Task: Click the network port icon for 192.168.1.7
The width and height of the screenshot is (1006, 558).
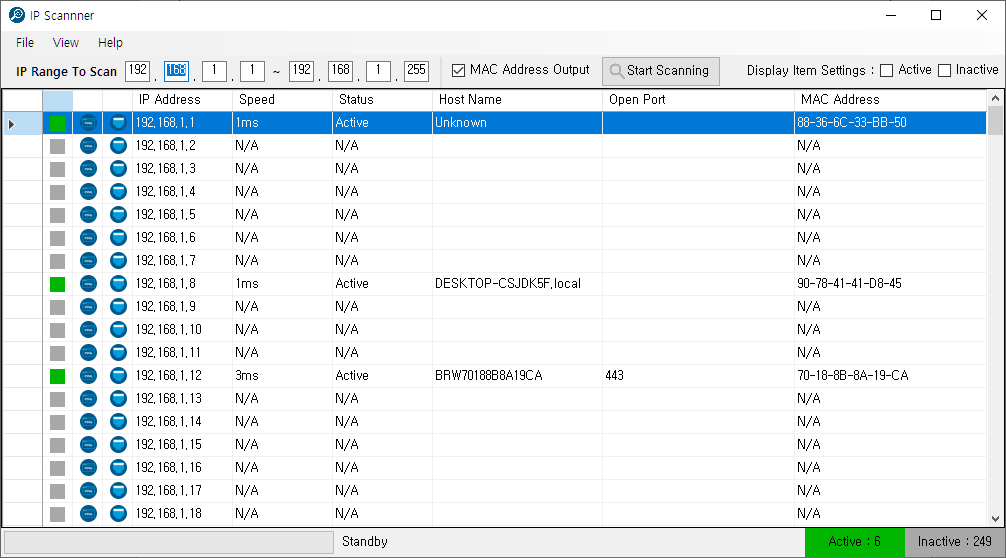Action: [x=118, y=261]
